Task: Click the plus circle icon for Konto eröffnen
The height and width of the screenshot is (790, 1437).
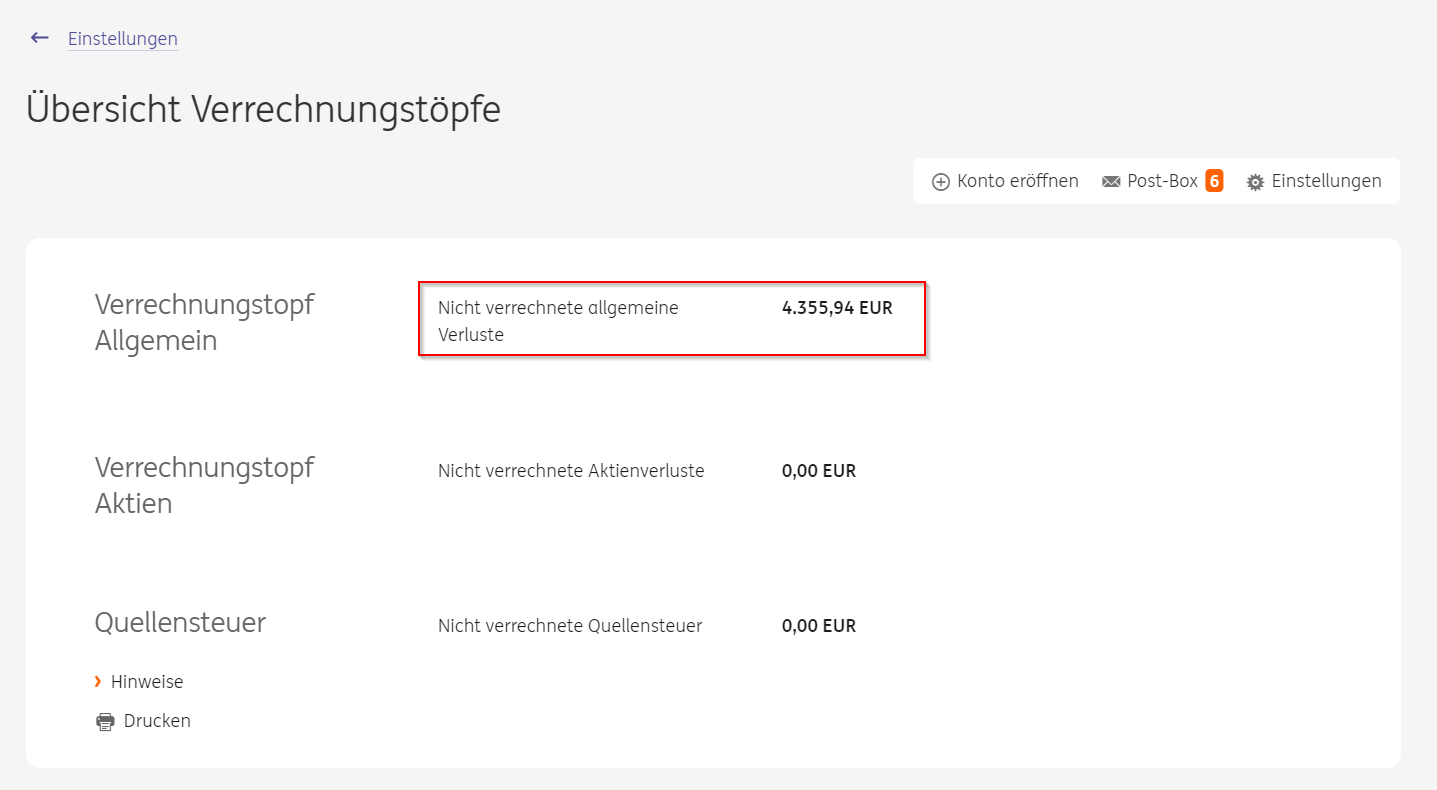Action: [940, 182]
